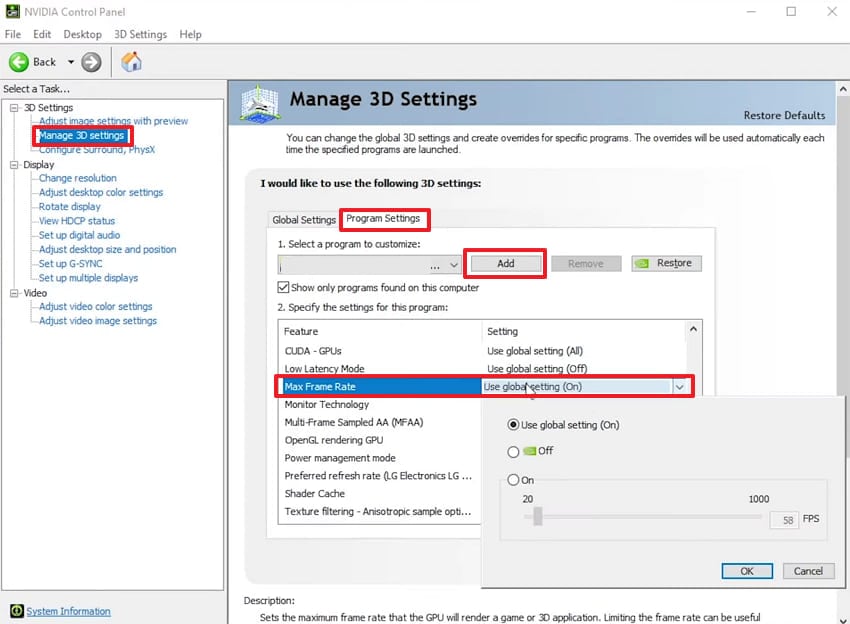Select Power management mode row
The width and height of the screenshot is (850, 624).
[x=340, y=458]
